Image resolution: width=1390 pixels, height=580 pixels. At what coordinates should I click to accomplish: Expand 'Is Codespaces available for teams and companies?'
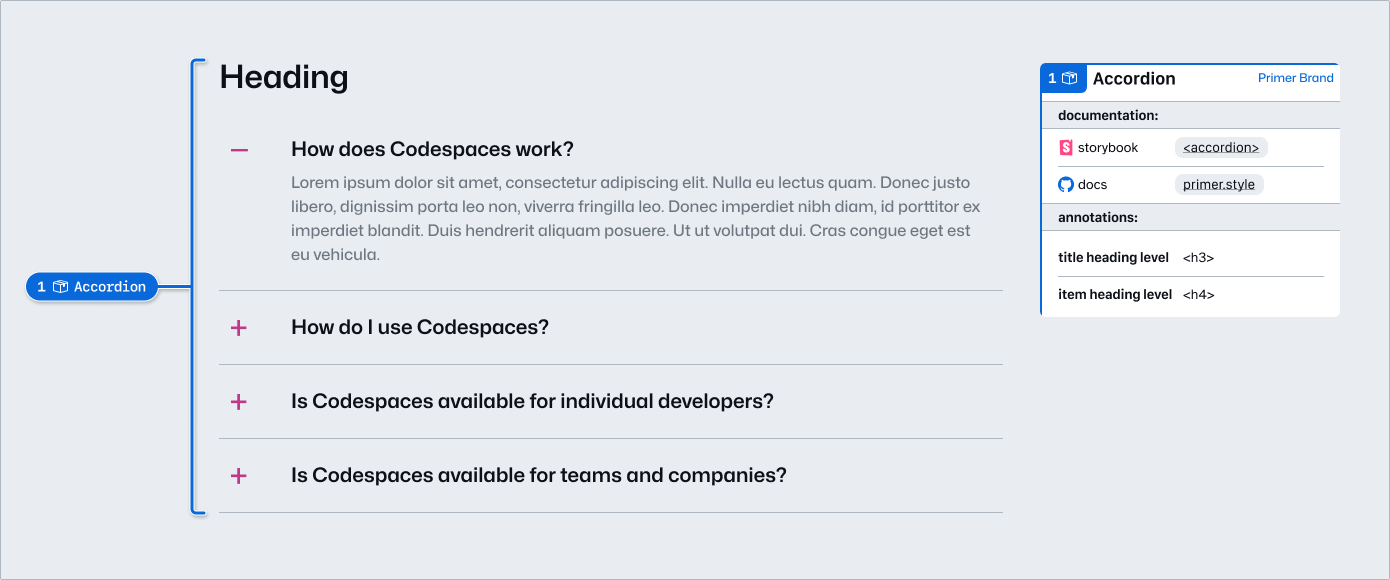coord(539,476)
